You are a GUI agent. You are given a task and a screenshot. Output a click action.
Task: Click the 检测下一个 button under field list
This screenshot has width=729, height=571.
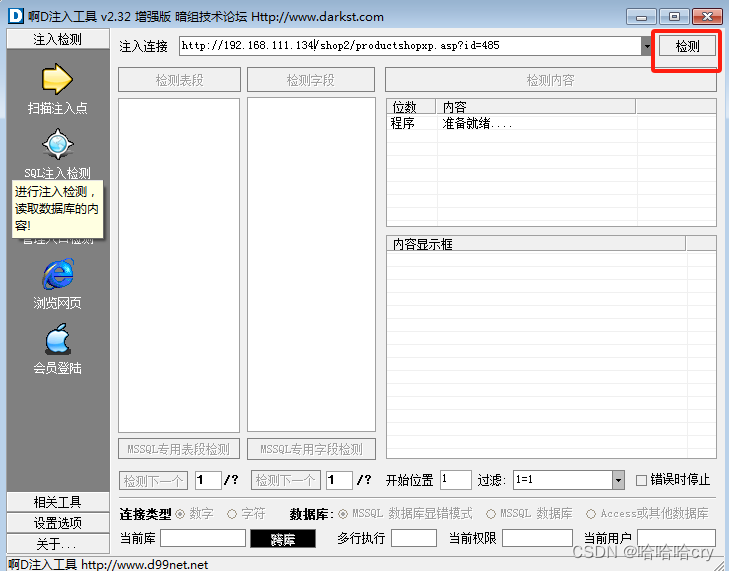click(x=285, y=480)
